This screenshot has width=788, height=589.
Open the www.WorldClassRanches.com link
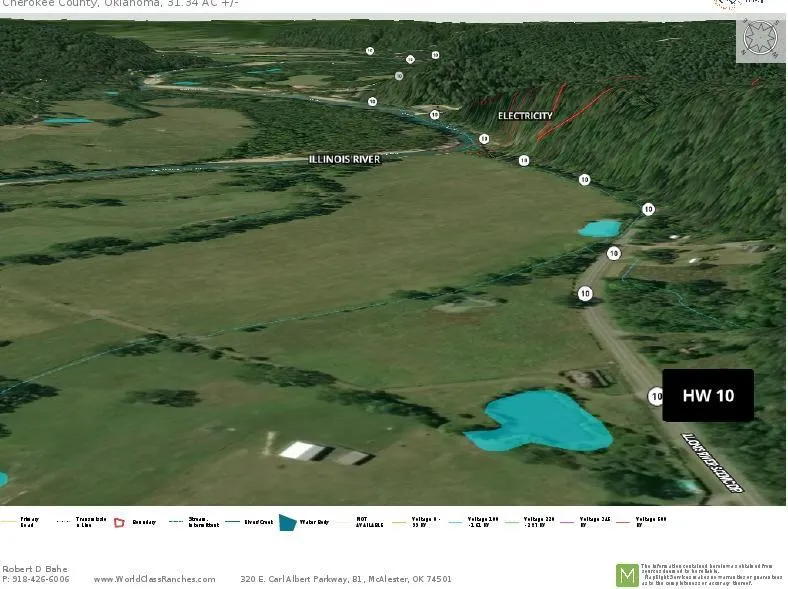(x=154, y=579)
